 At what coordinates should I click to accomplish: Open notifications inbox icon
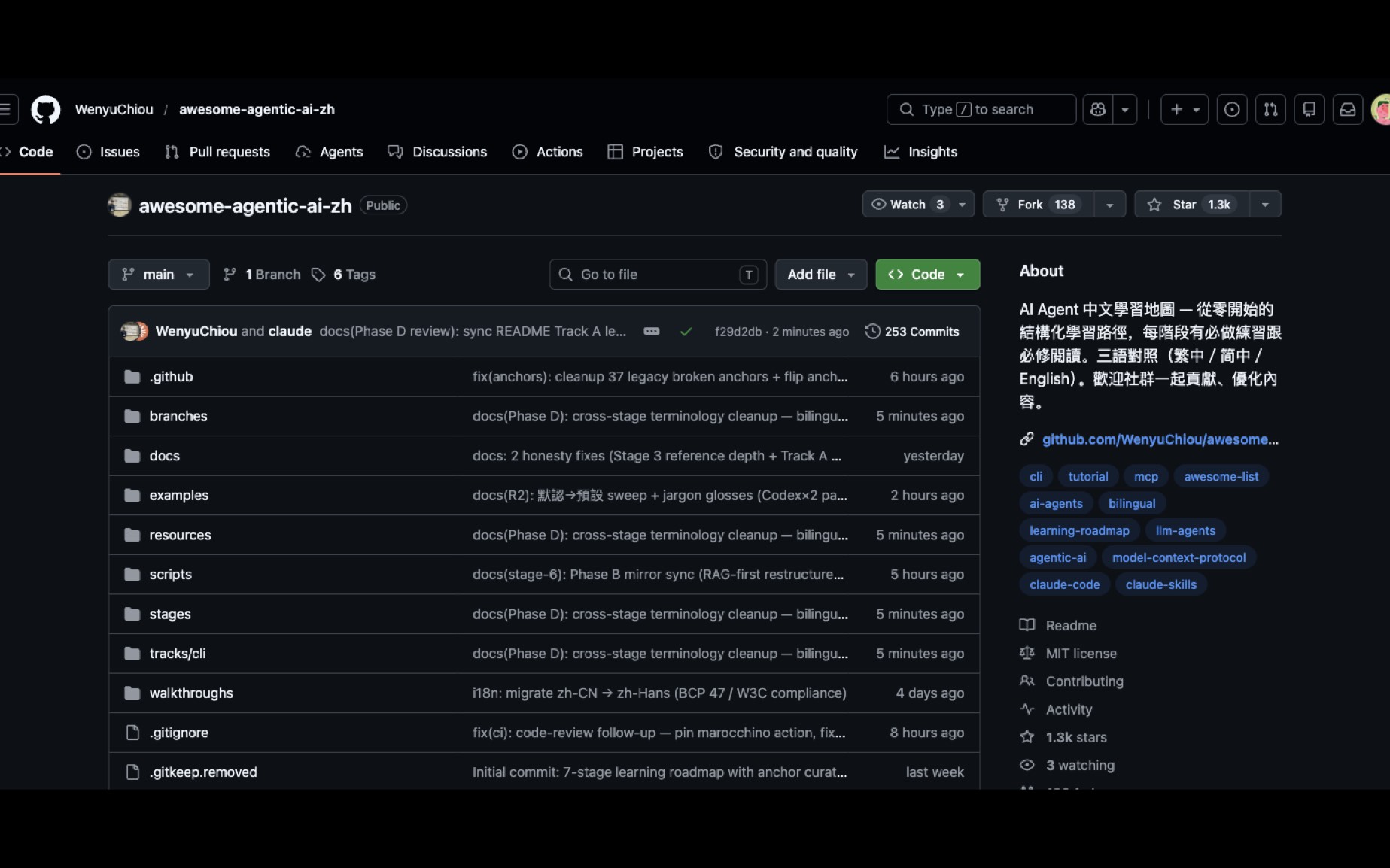coord(1348,110)
